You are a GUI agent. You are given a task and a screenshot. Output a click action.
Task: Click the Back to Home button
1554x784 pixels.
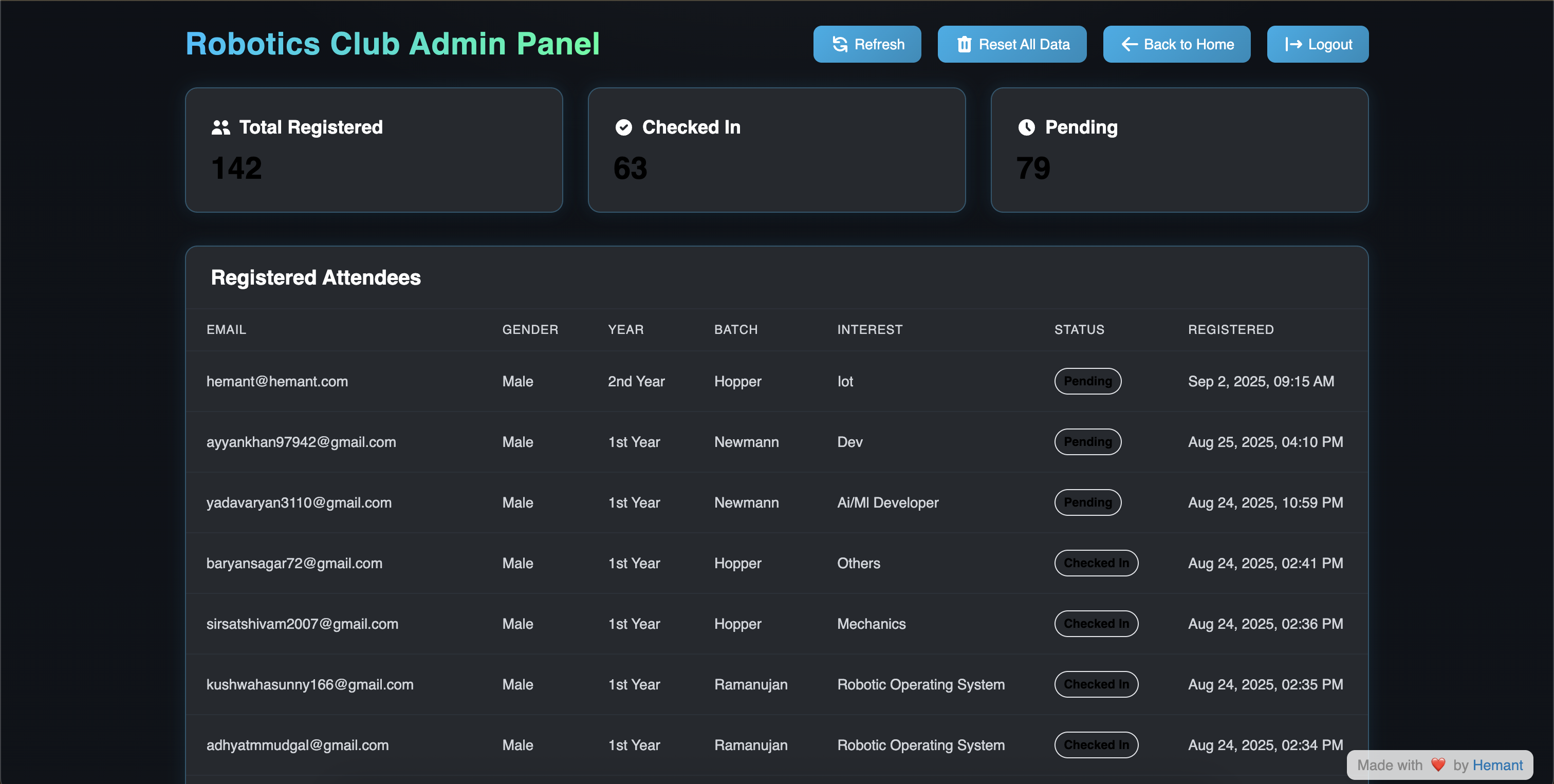click(1176, 44)
